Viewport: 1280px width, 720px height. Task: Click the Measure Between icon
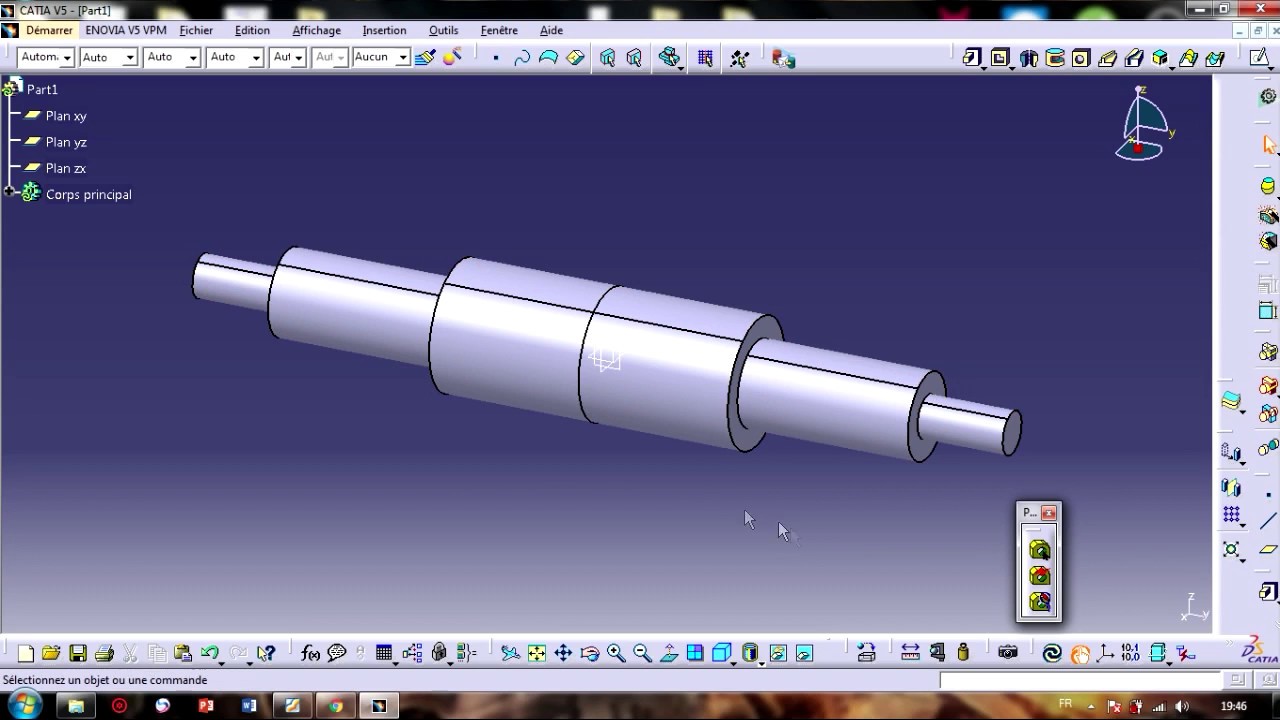coord(910,653)
